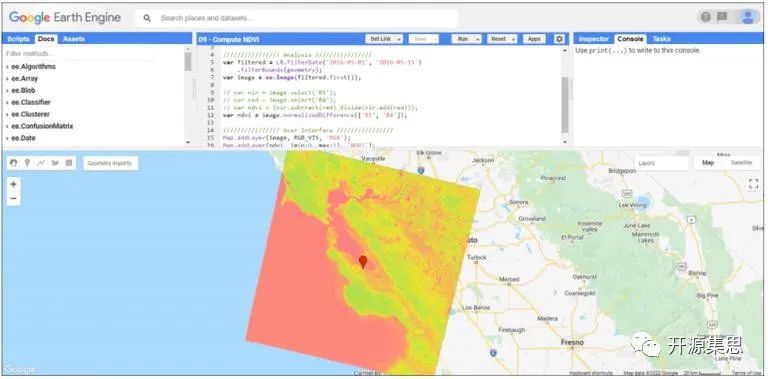Run the script with Run button
Viewport: 768px width, 379px height.
(x=462, y=39)
